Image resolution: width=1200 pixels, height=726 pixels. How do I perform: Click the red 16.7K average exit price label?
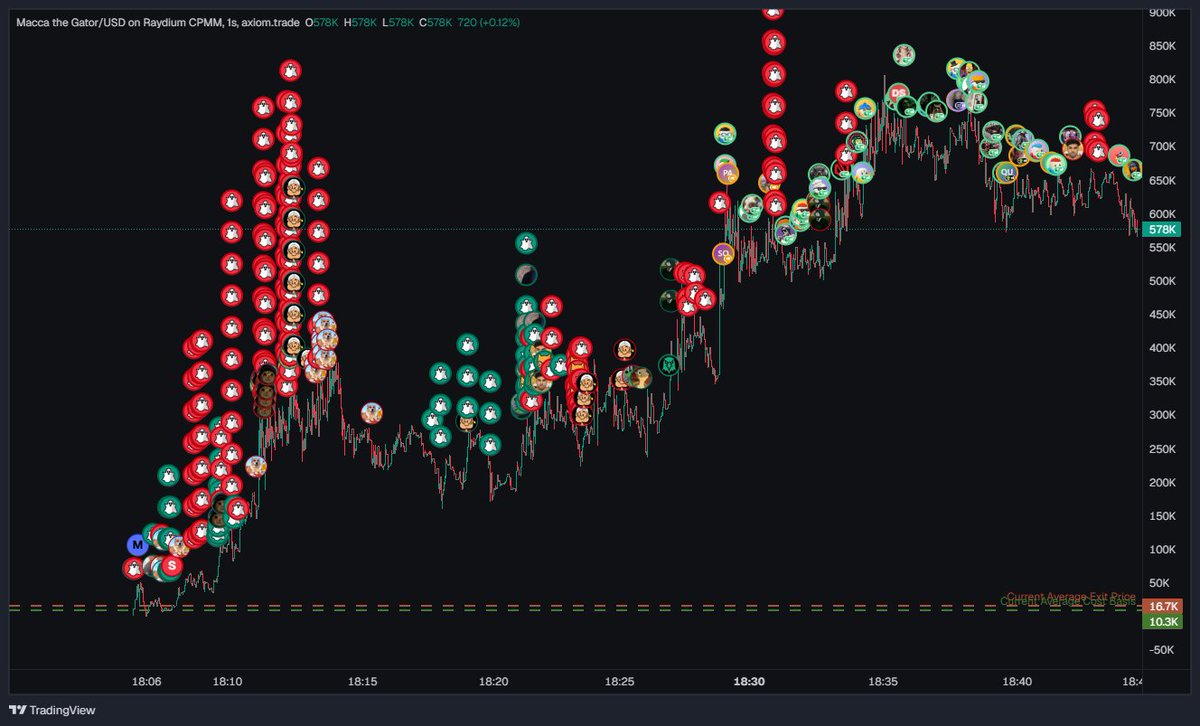tap(1162, 606)
